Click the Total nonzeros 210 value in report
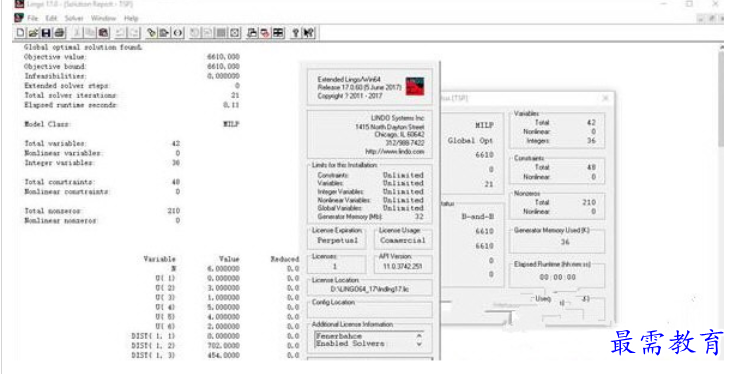 pos(174,211)
